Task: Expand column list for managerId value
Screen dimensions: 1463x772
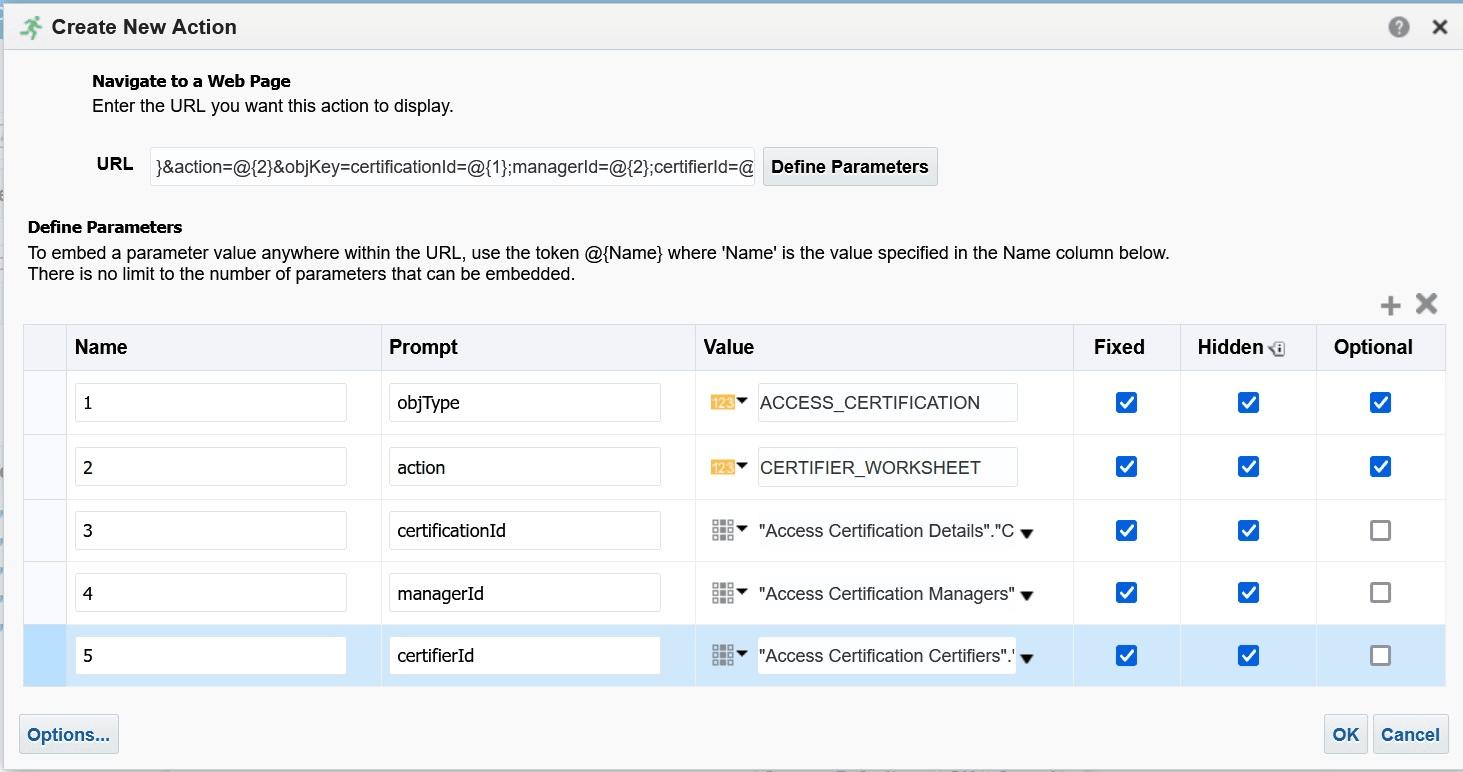Action: pos(1026,596)
